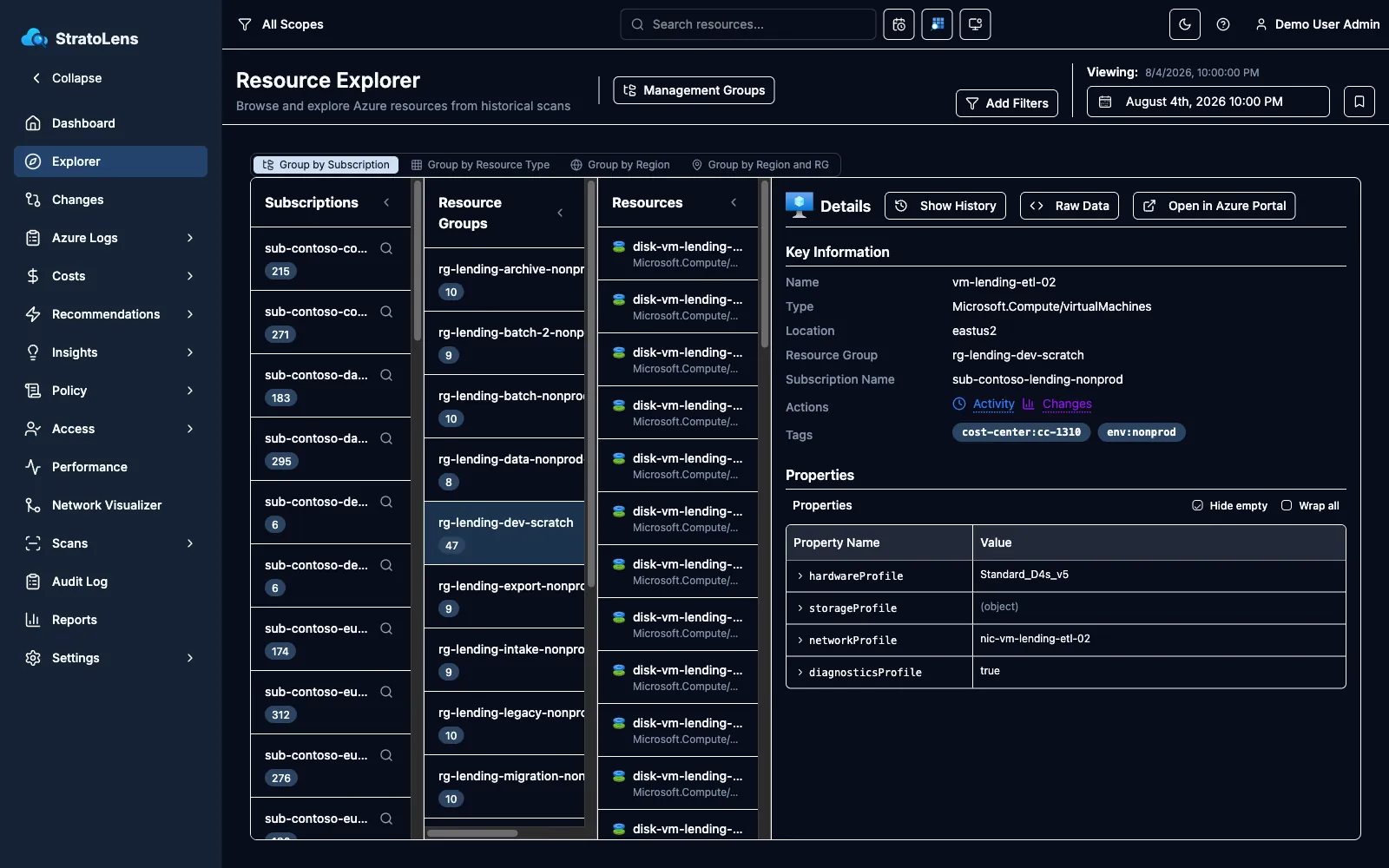Expand Recommendations submenu chevron
Image resolution: width=1389 pixels, height=868 pixels.
coord(190,314)
